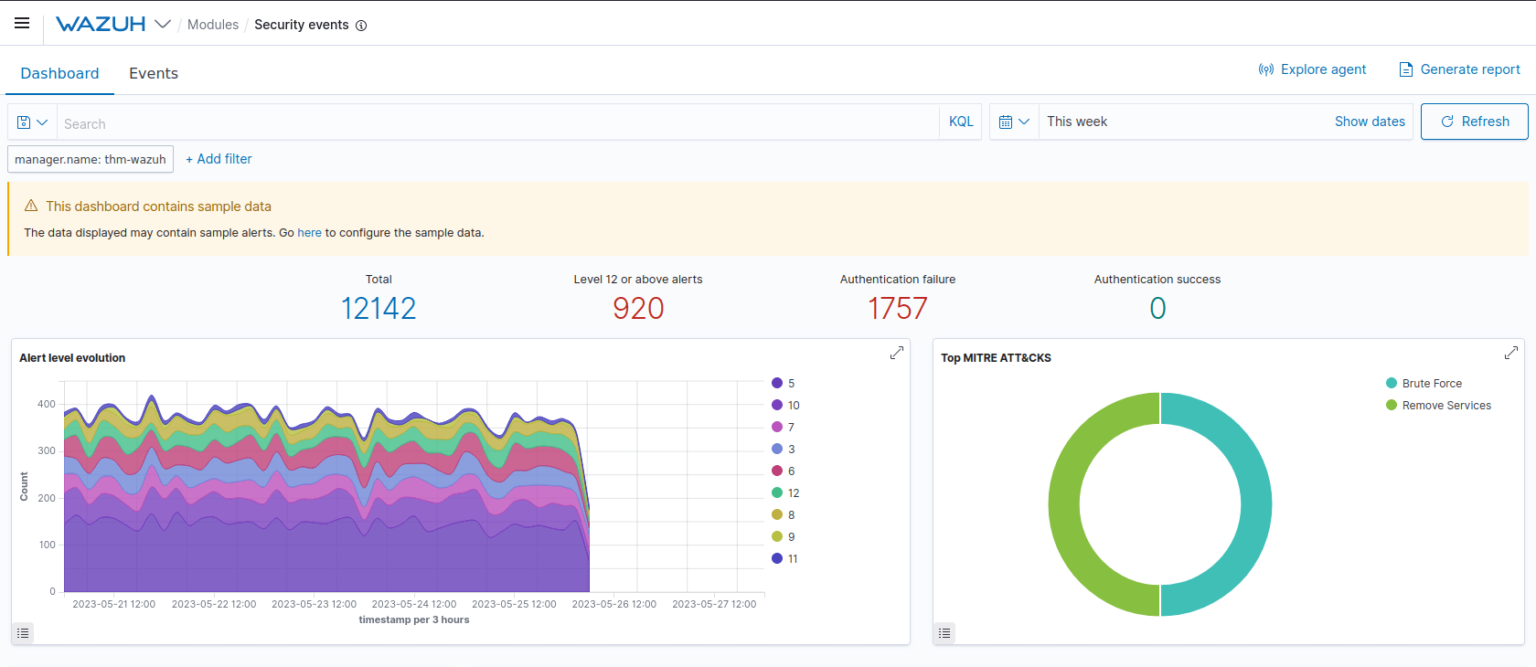Viewport: 1536px width, 667px height.
Task: Click the level 12 legend color dot
Action: pos(777,493)
